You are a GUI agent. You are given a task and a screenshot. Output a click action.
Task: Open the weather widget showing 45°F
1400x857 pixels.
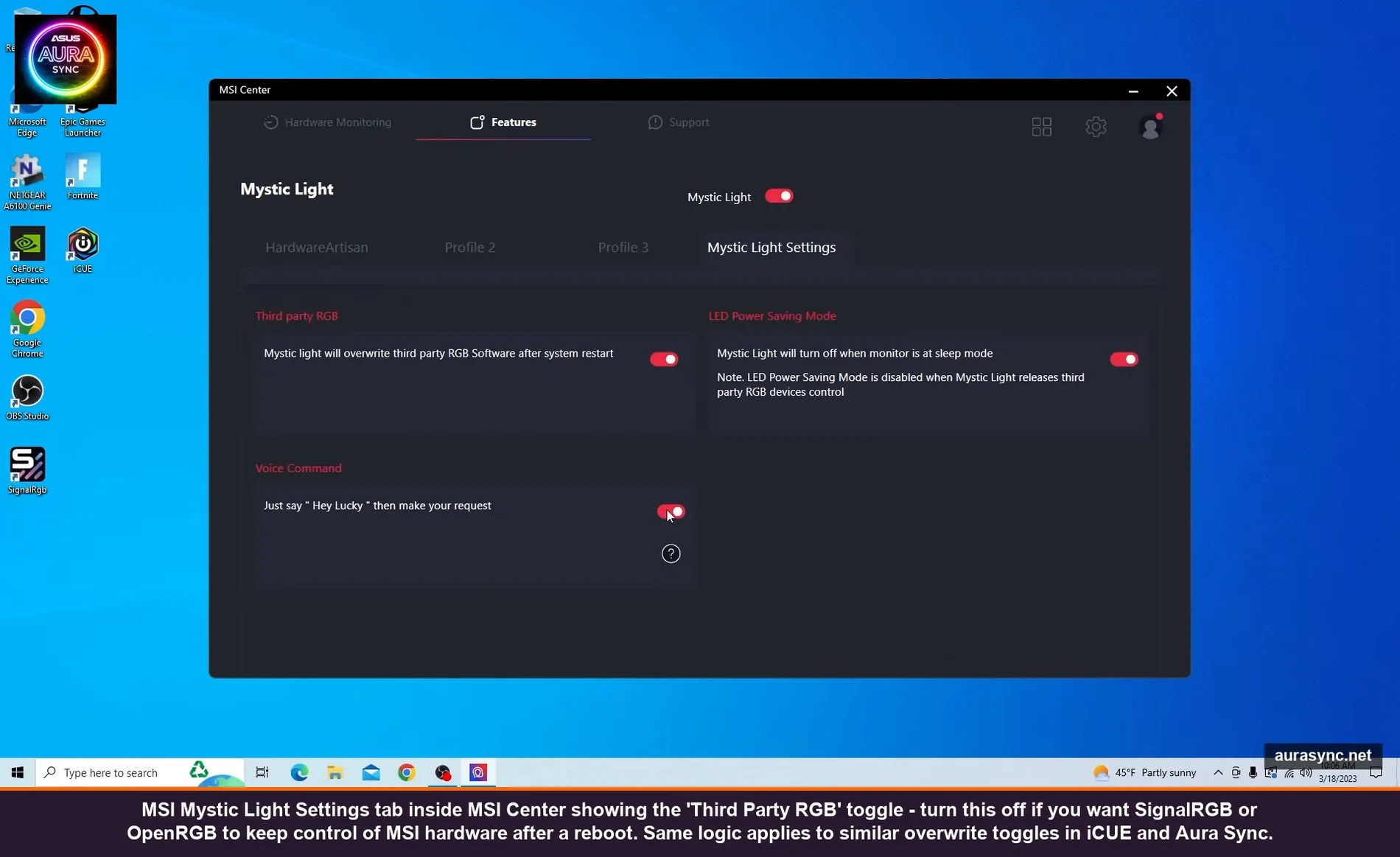(x=1144, y=772)
